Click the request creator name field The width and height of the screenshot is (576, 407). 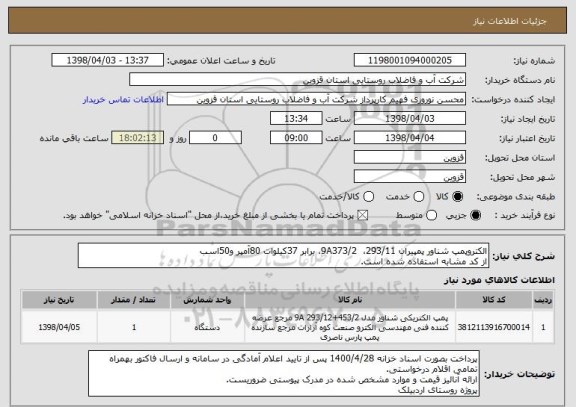pos(316,99)
